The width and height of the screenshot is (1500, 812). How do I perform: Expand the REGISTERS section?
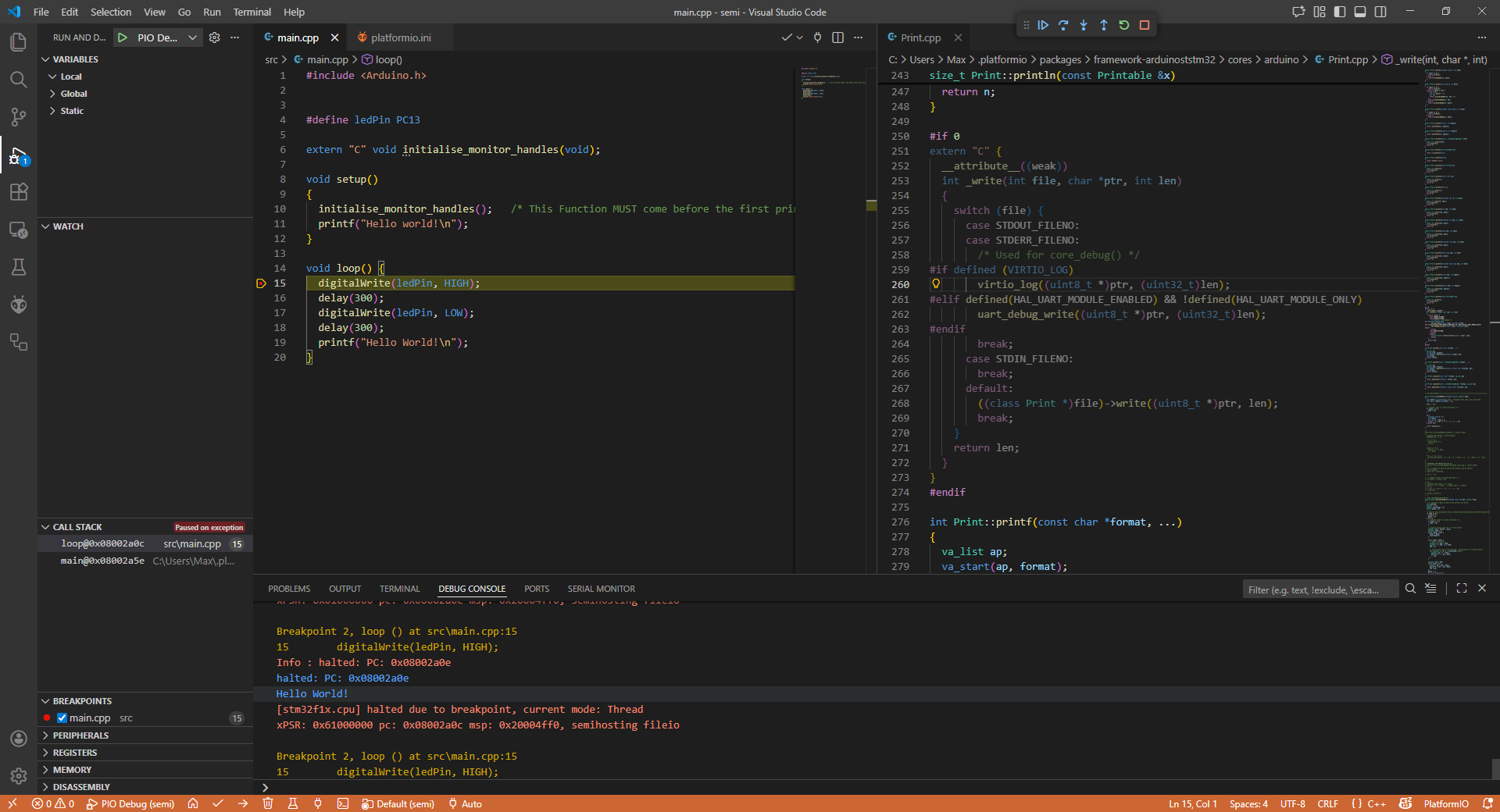point(75,753)
